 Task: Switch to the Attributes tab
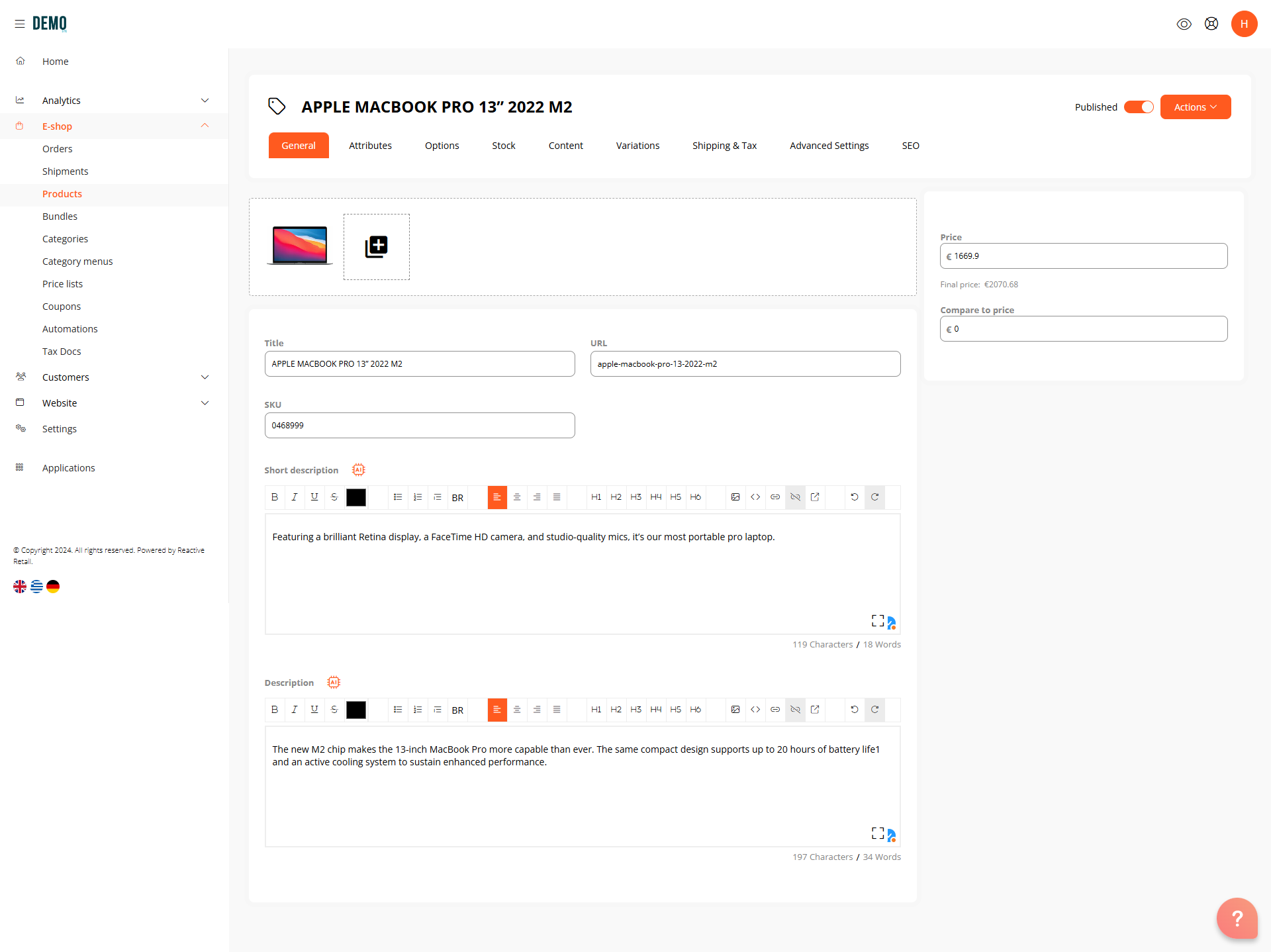[x=370, y=146]
